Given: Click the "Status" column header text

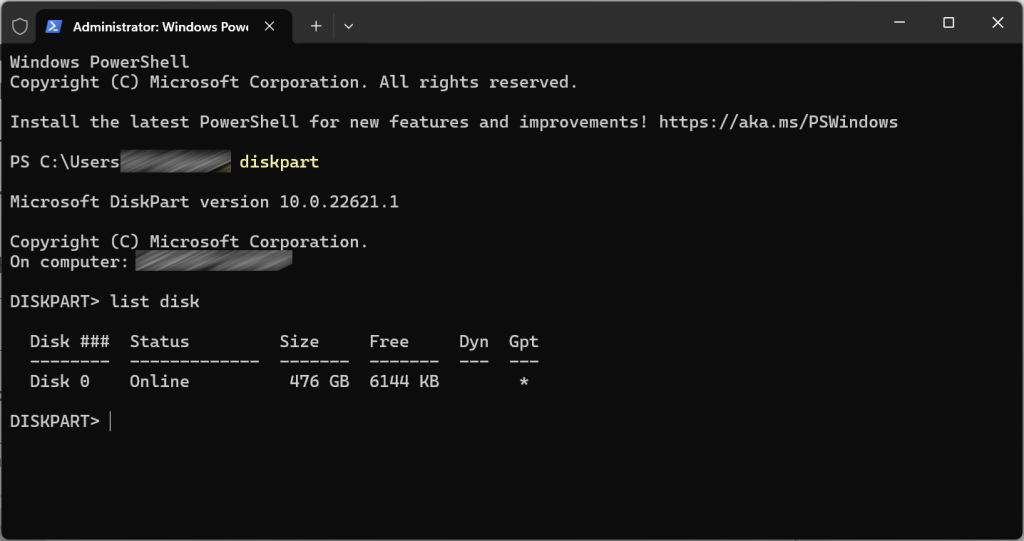Looking at the screenshot, I should pos(159,342).
